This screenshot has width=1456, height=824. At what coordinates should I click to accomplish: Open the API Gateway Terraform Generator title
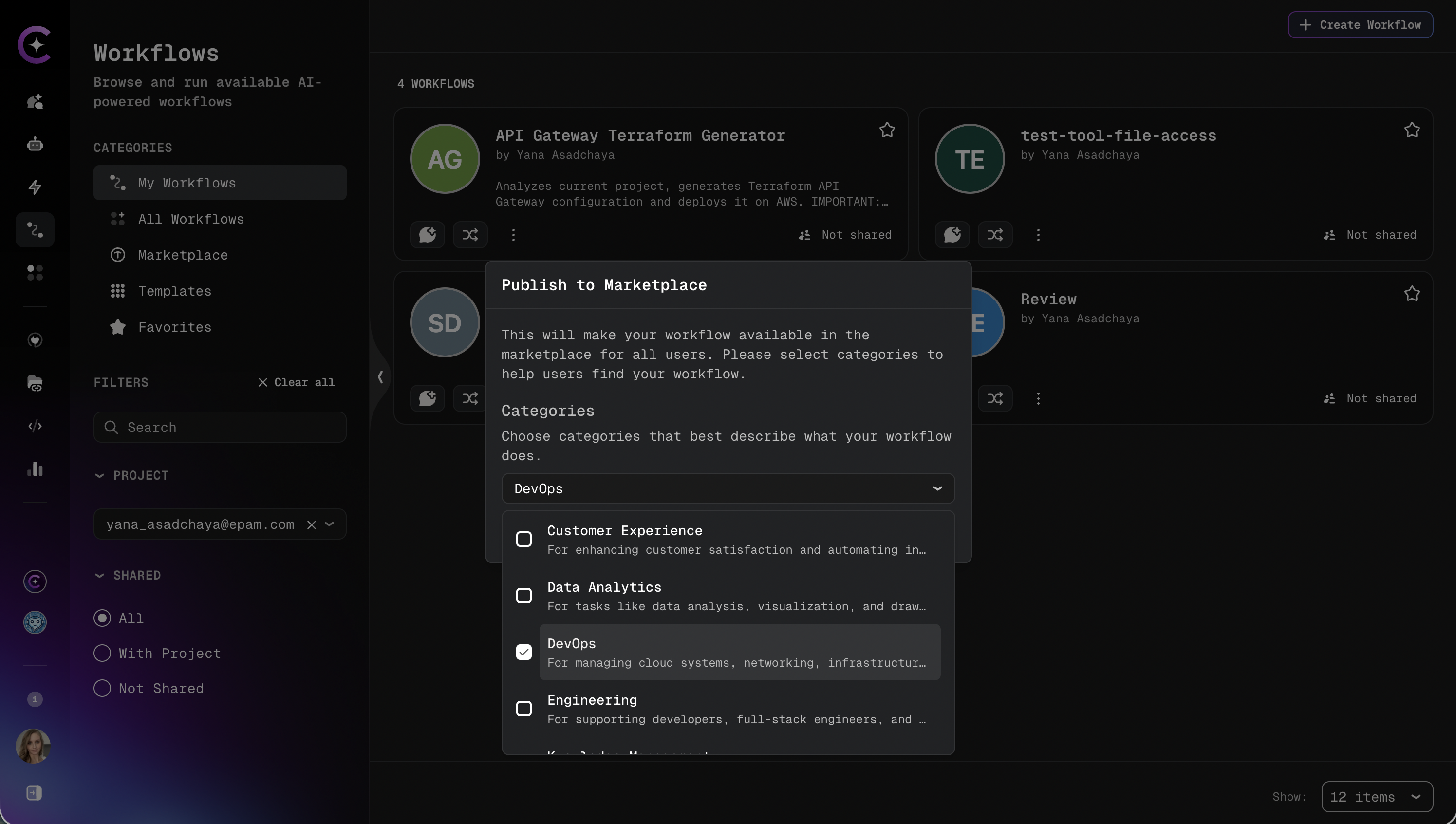[x=640, y=136]
